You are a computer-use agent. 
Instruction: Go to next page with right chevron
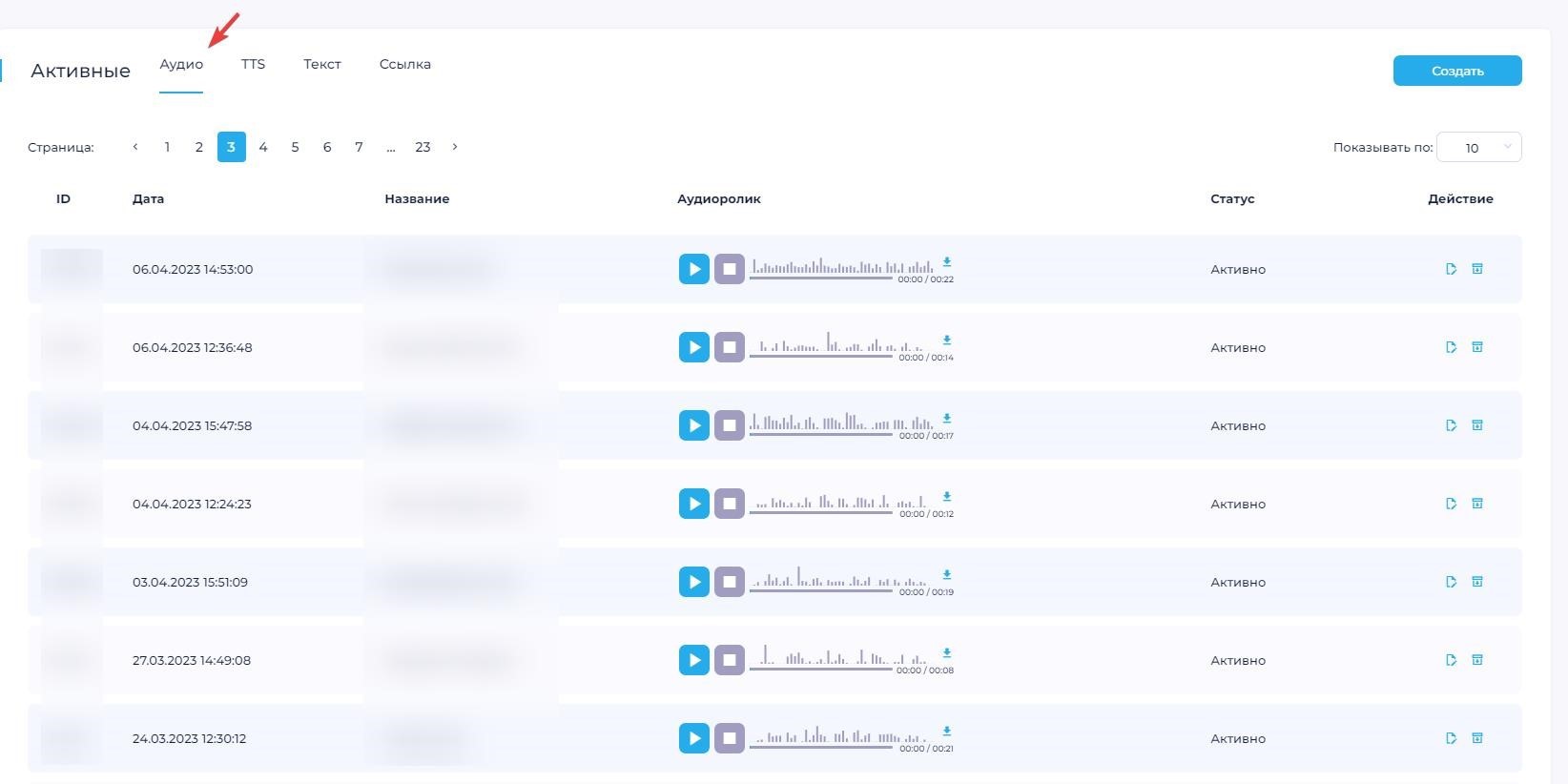(455, 147)
